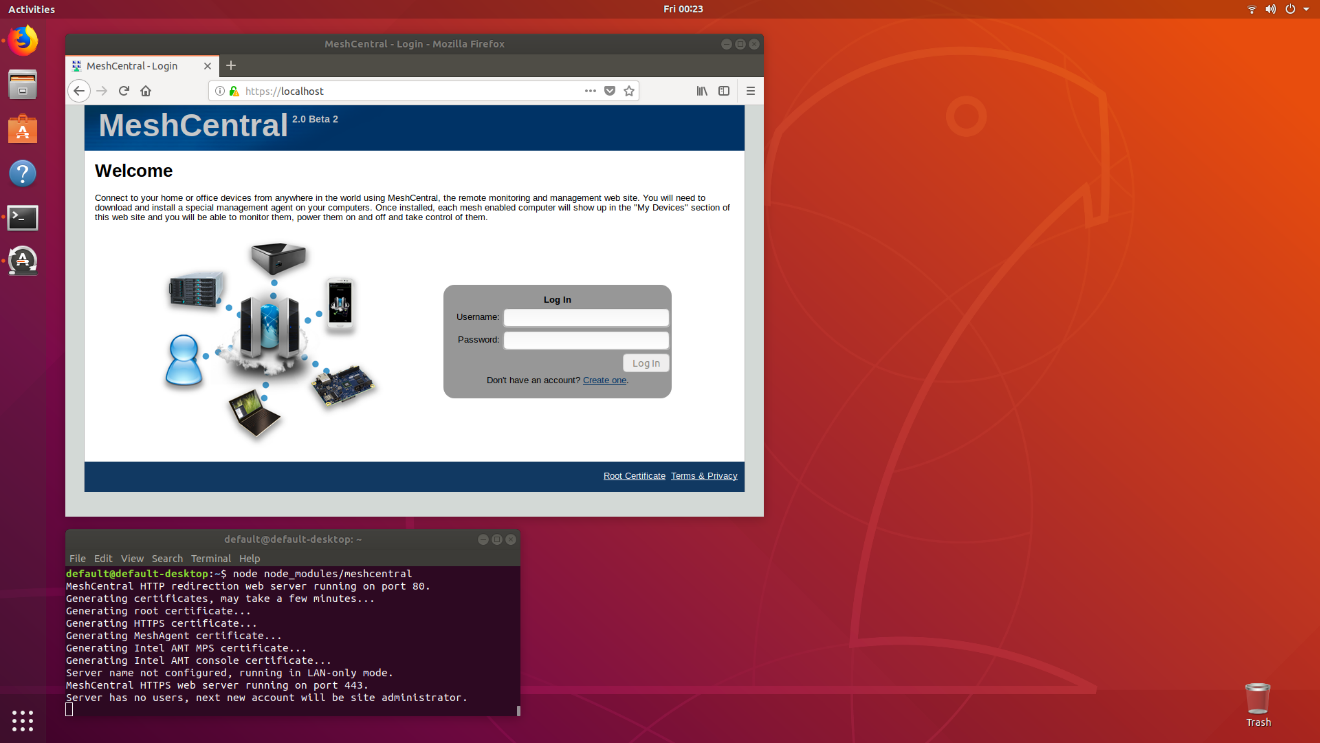1320x743 pixels.
Task: Follow the Create one link
Action: [605, 380]
